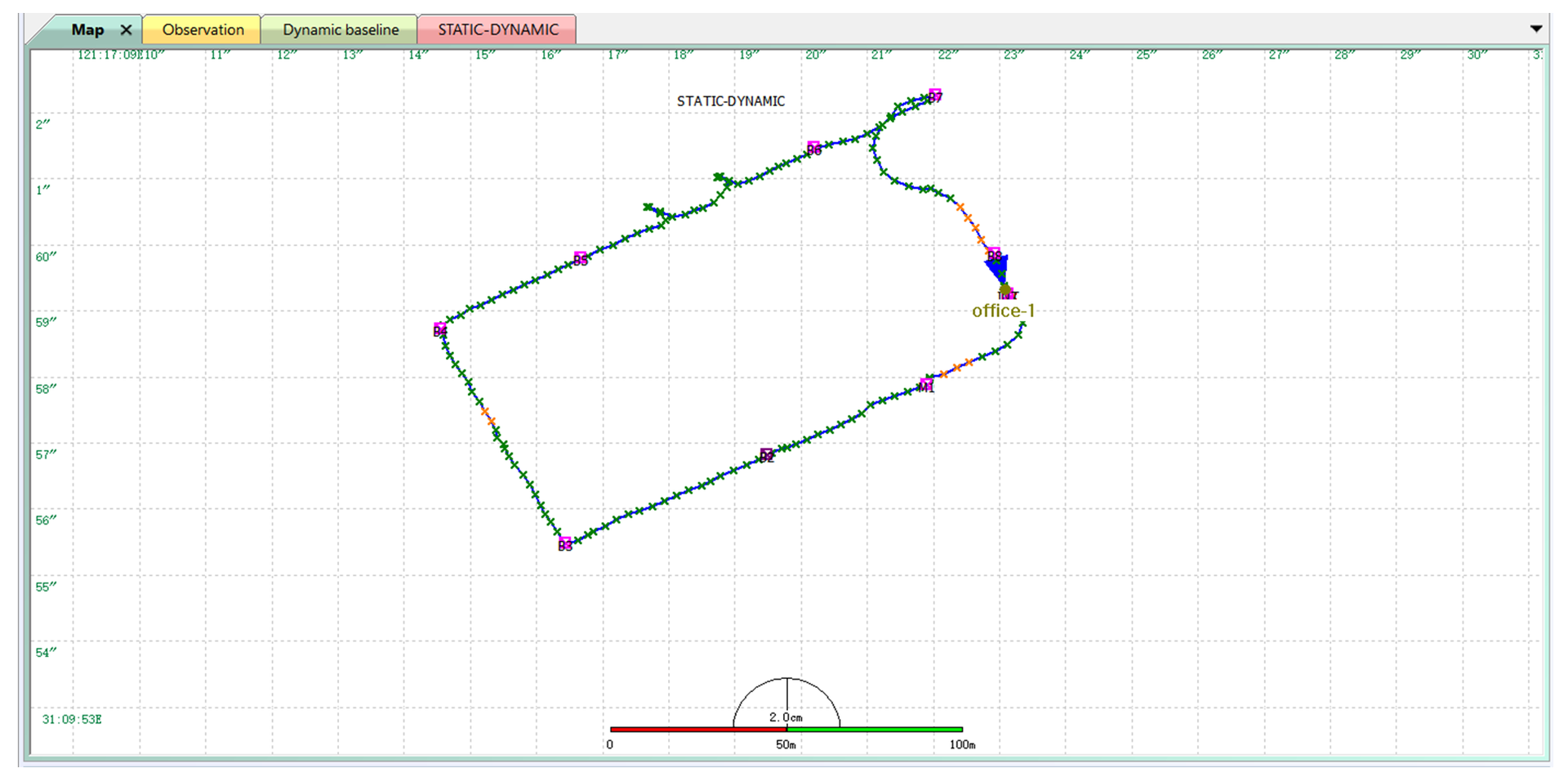This screenshot has height=777, width=1568.
Task: Select the B3 point marker
Action: [x=564, y=543]
